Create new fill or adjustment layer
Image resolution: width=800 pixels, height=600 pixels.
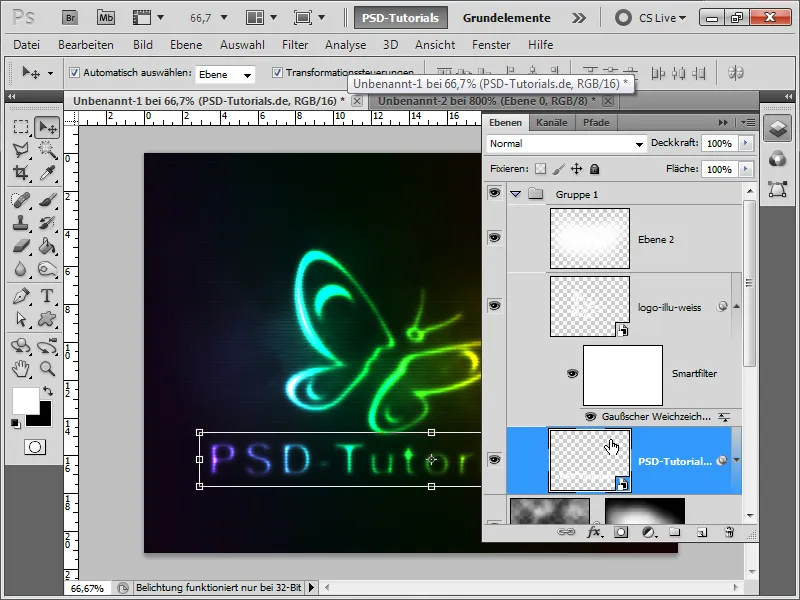pos(649,532)
